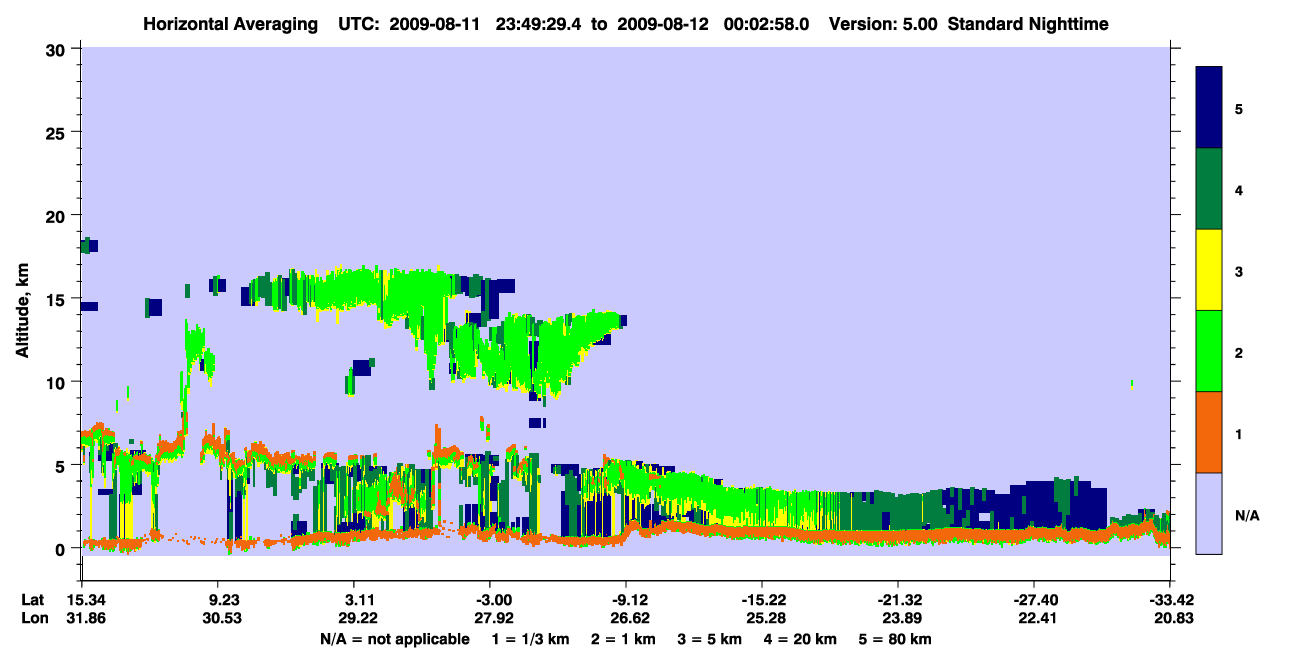
Task: Click the orange color bar segment labeled 1
Action: click(x=1209, y=432)
